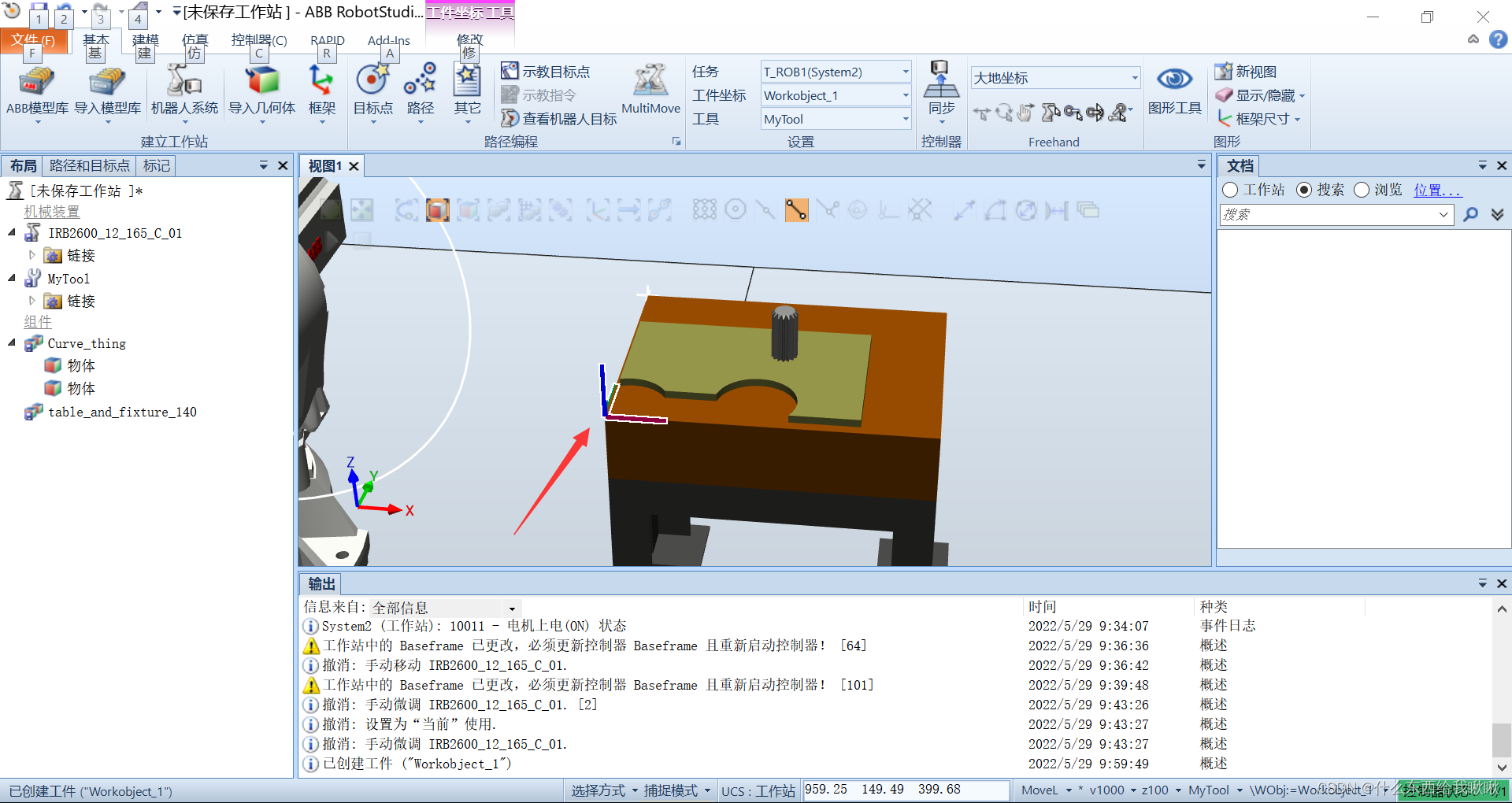Screen dimensions: 1512x803
Task: Select the 搜索 radio button
Action: pos(1303,190)
